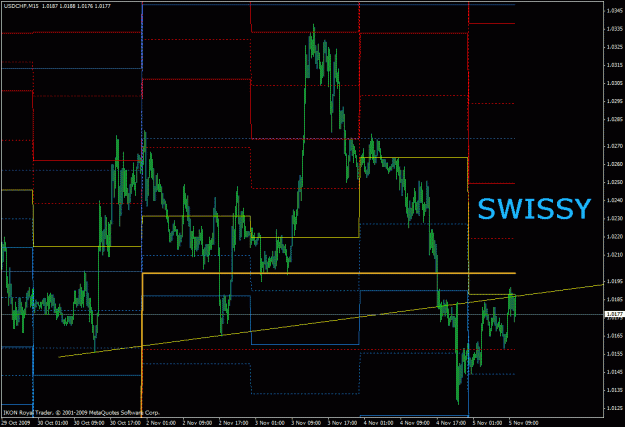Viewport: 625px width, 427px height.
Task: Click the 1.0305 price axis label
Action: [x=615, y=83]
